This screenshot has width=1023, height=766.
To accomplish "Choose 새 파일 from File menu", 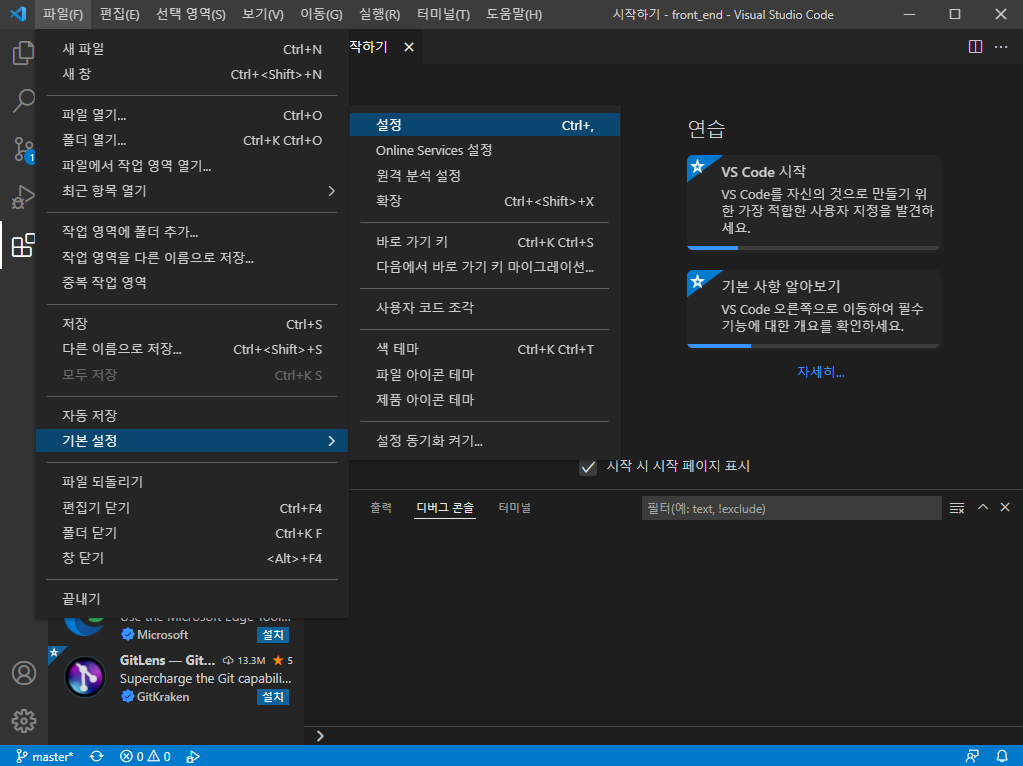I will [191, 49].
